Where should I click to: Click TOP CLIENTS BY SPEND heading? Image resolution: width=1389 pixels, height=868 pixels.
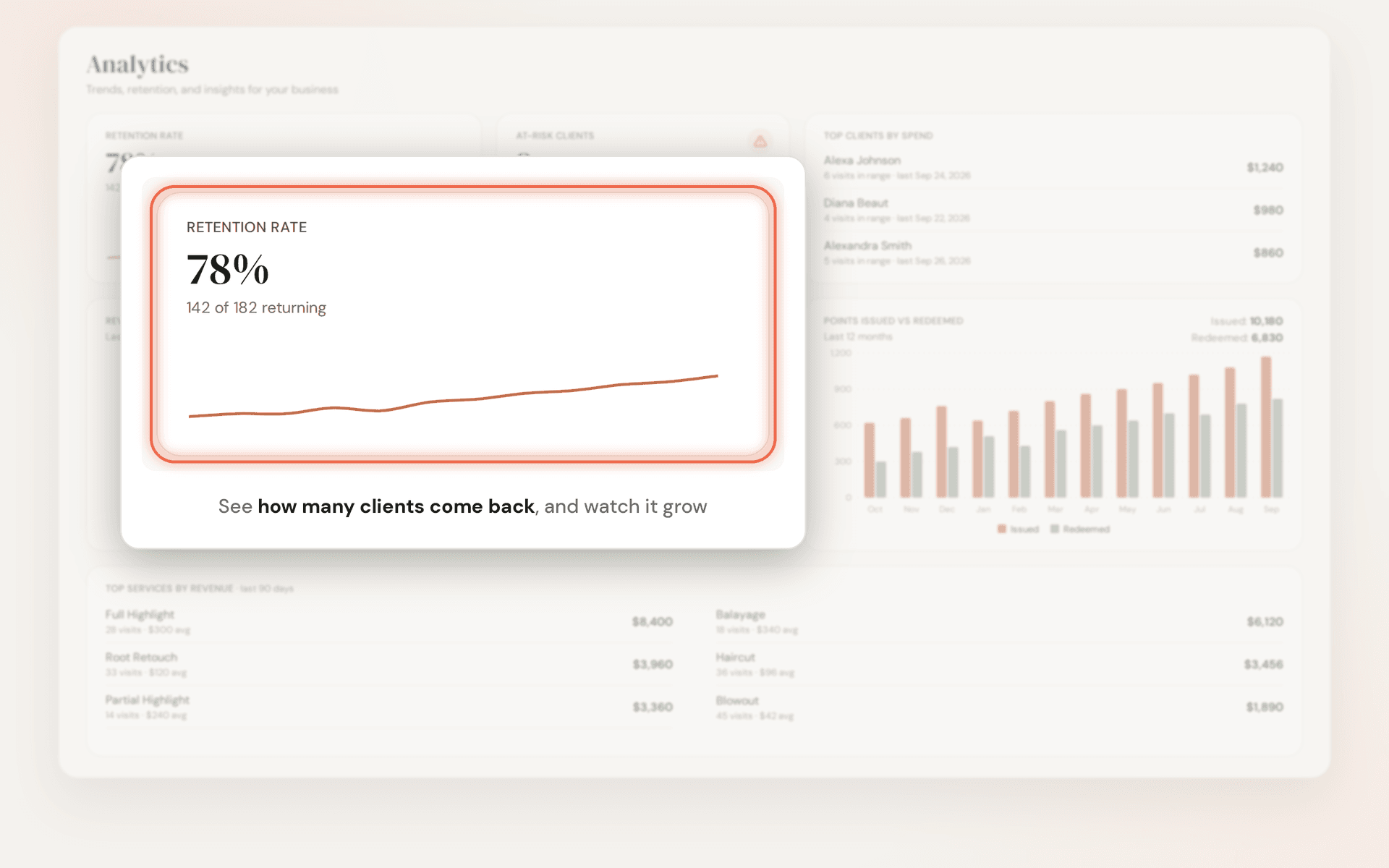point(878,135)
